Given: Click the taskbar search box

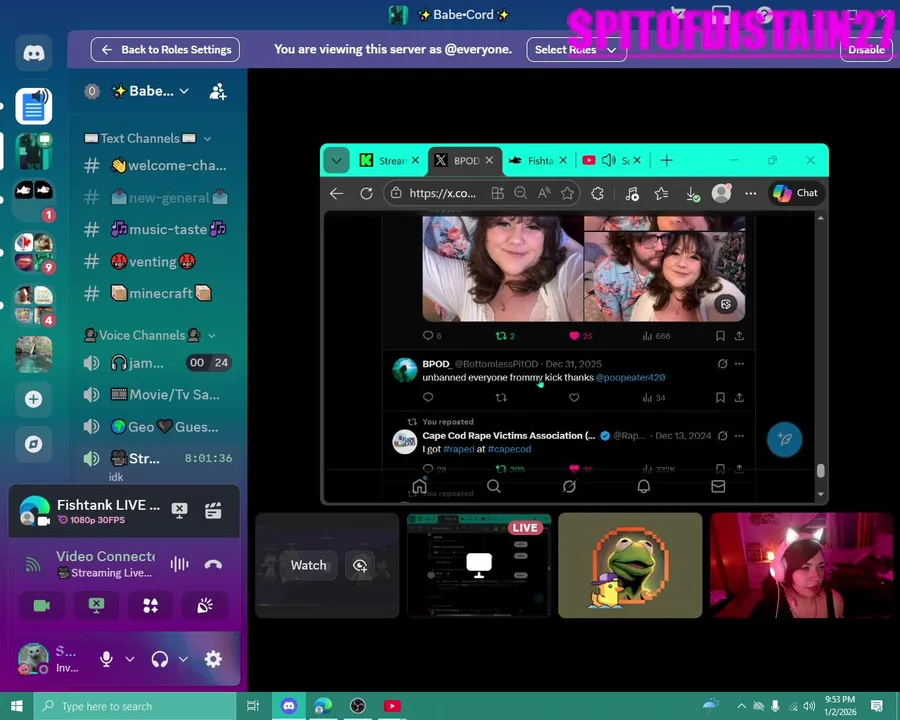Looking at the screenshot, I should click(x=135, y=706).
